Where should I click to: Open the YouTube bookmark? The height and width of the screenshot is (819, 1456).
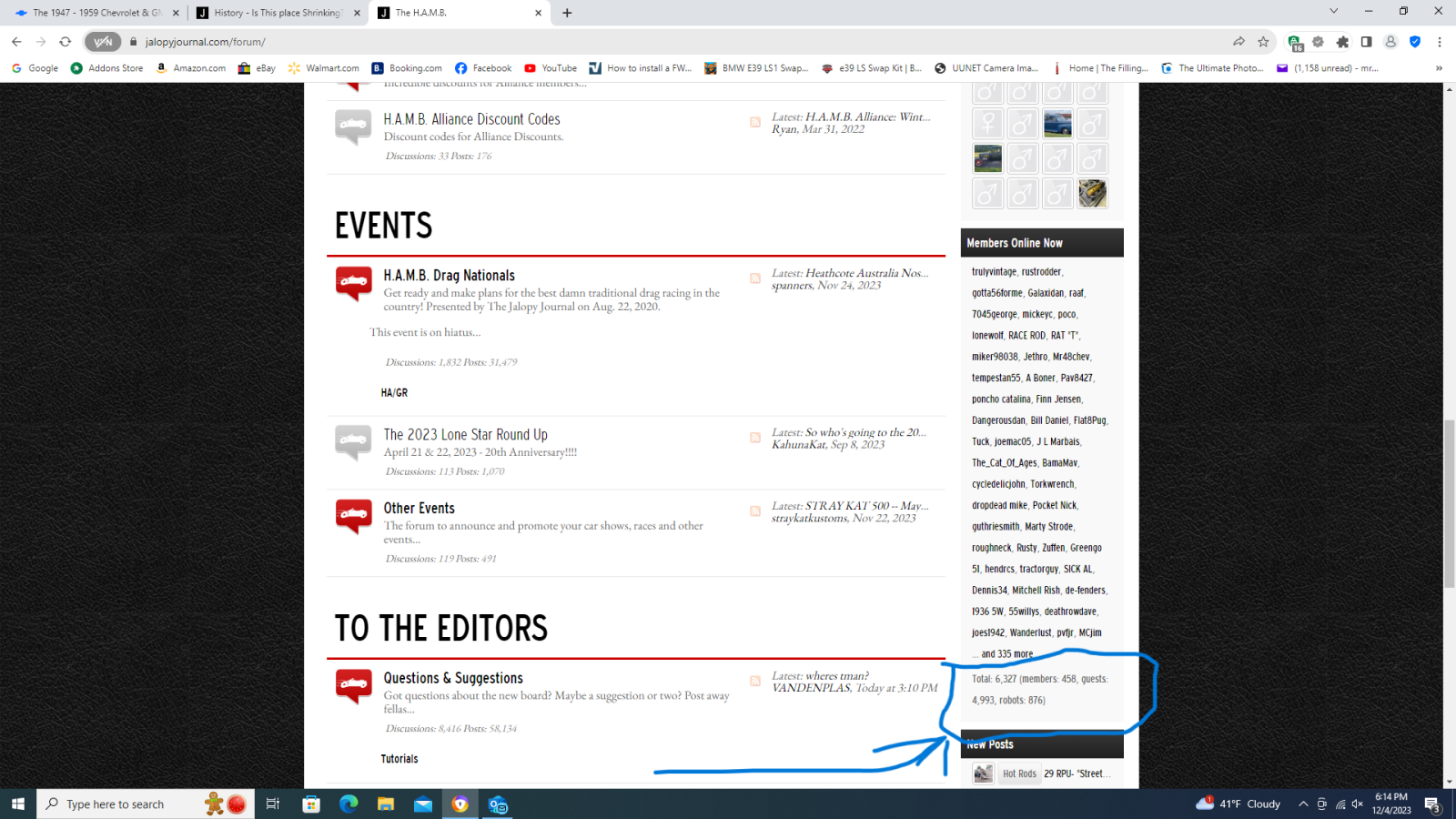[551, 68]
